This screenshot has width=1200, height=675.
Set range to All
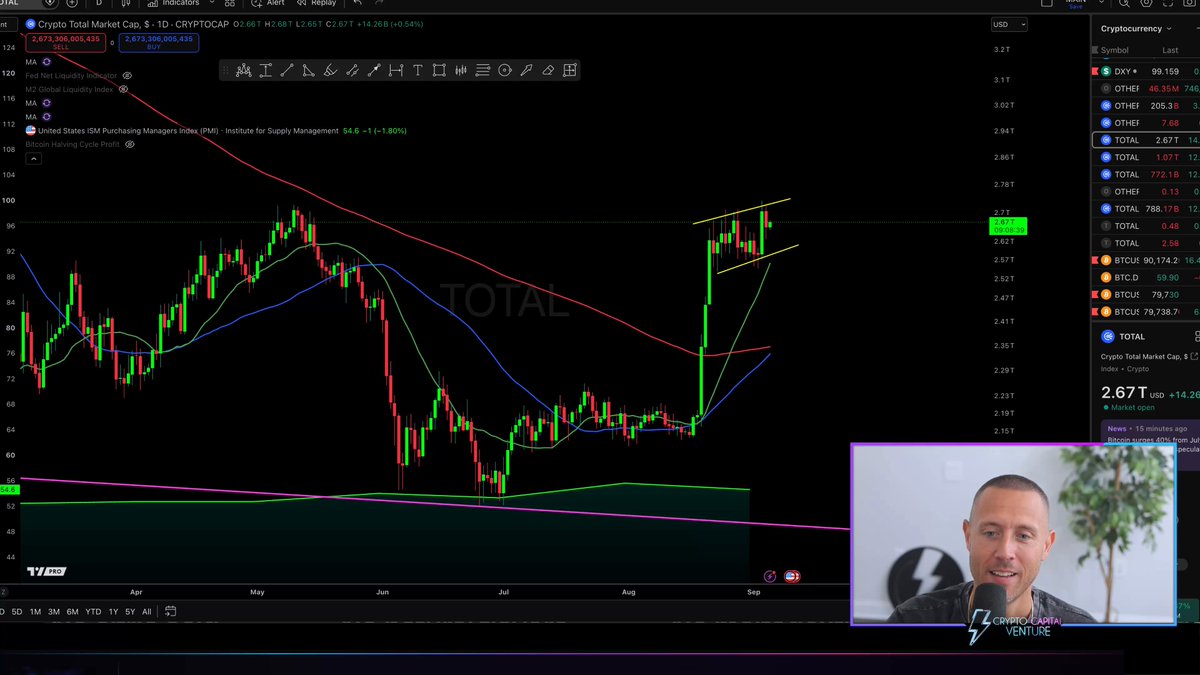[x=147, y=611]
